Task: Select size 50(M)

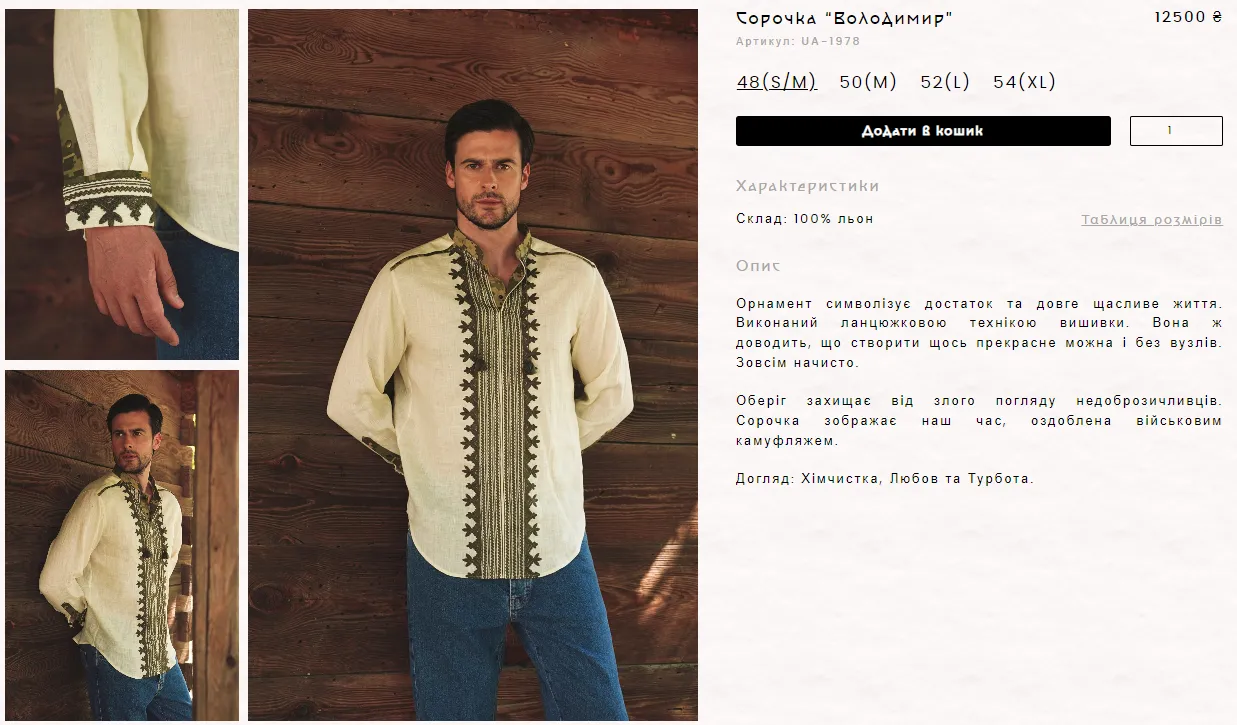Action: click(x=868, y=82)
